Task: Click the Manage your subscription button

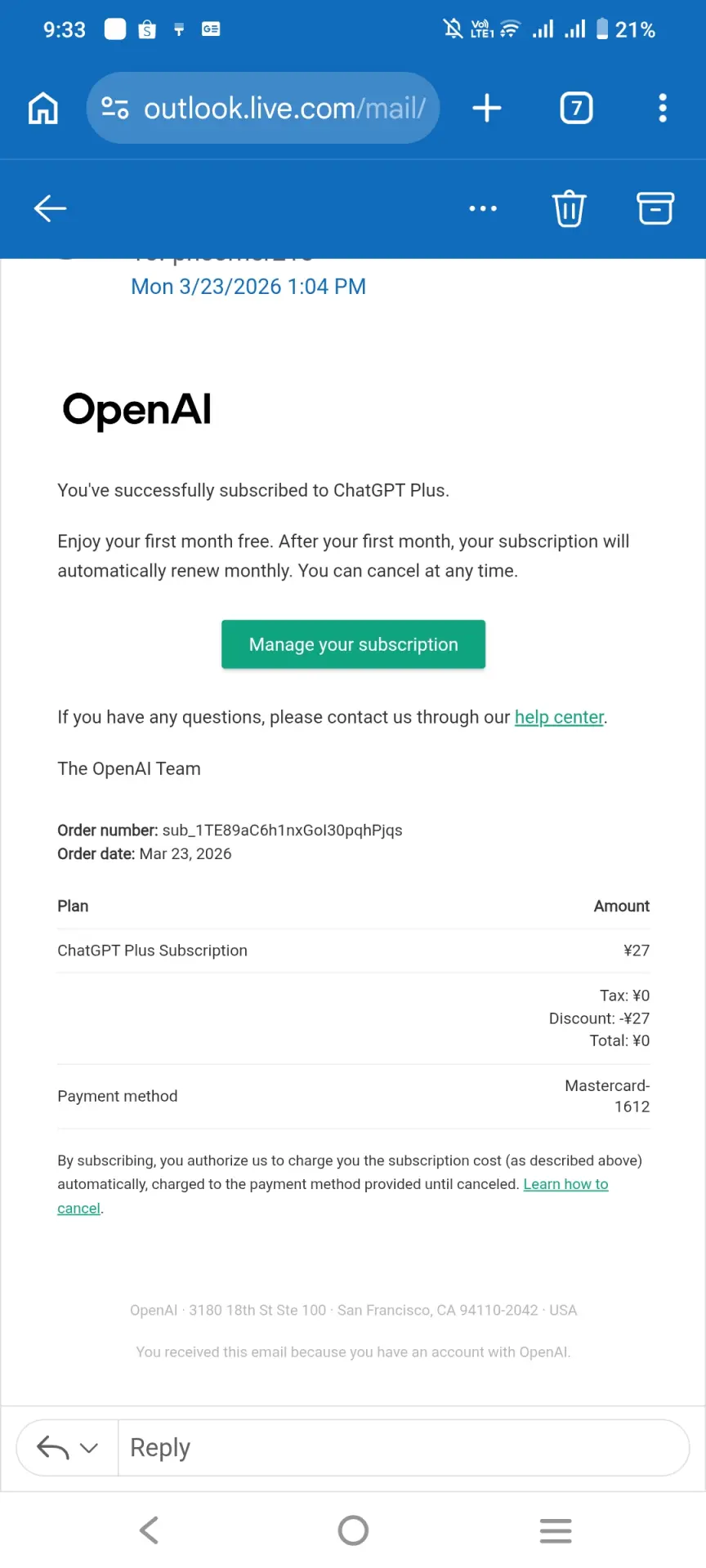Action: [353, 644]
